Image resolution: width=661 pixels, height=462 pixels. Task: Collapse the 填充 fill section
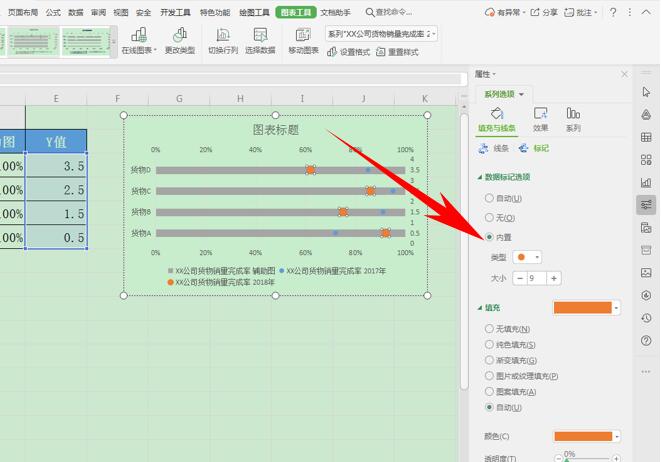(479, 308)
